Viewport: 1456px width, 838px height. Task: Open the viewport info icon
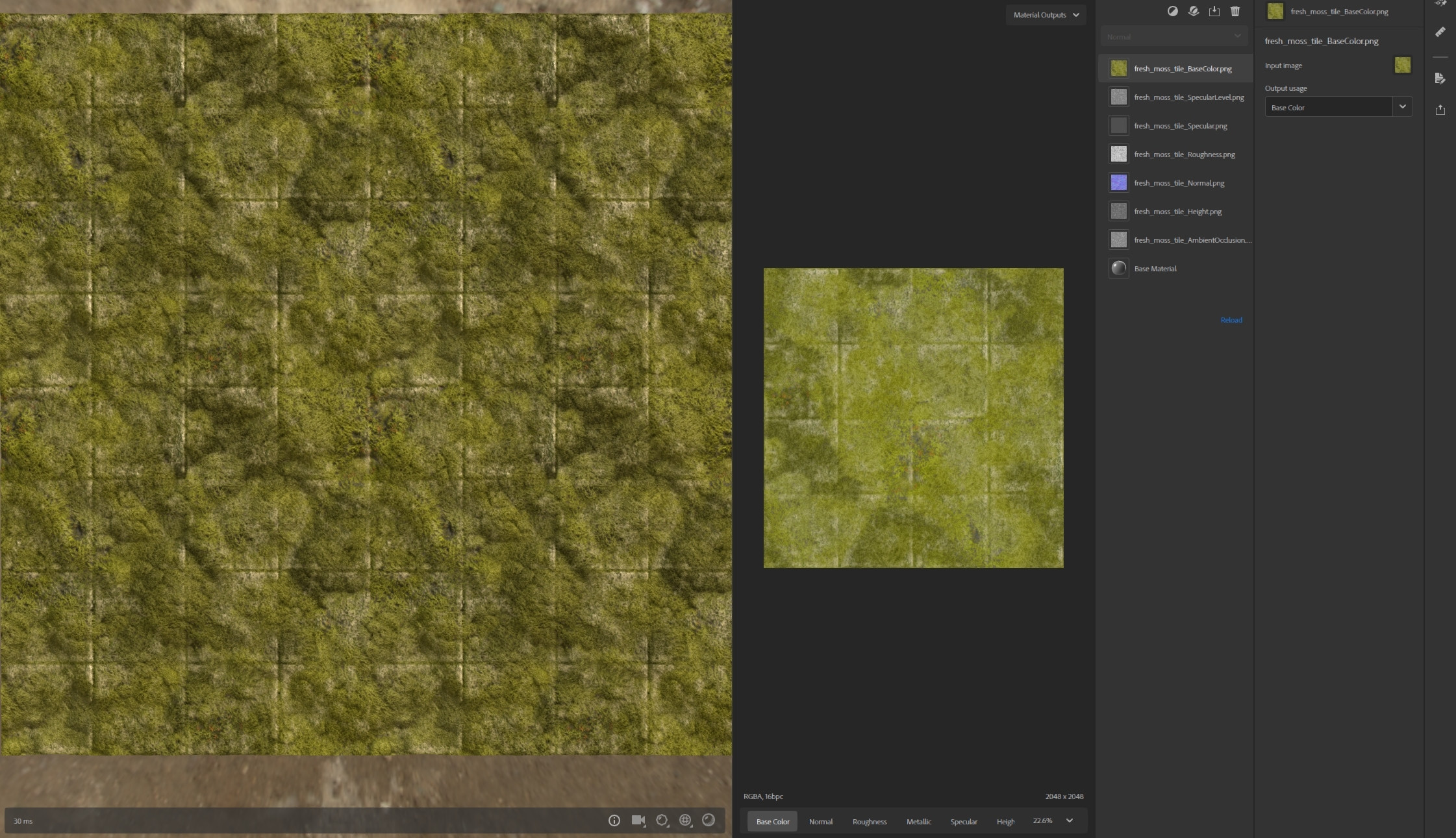point(614,820)
